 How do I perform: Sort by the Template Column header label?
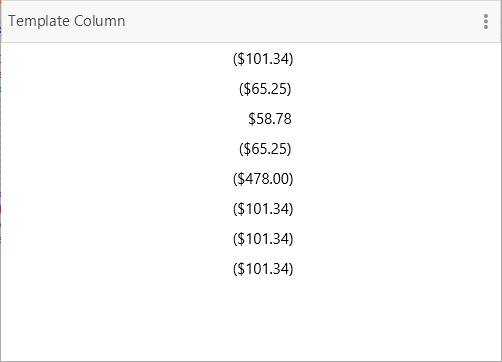point(67,21)
